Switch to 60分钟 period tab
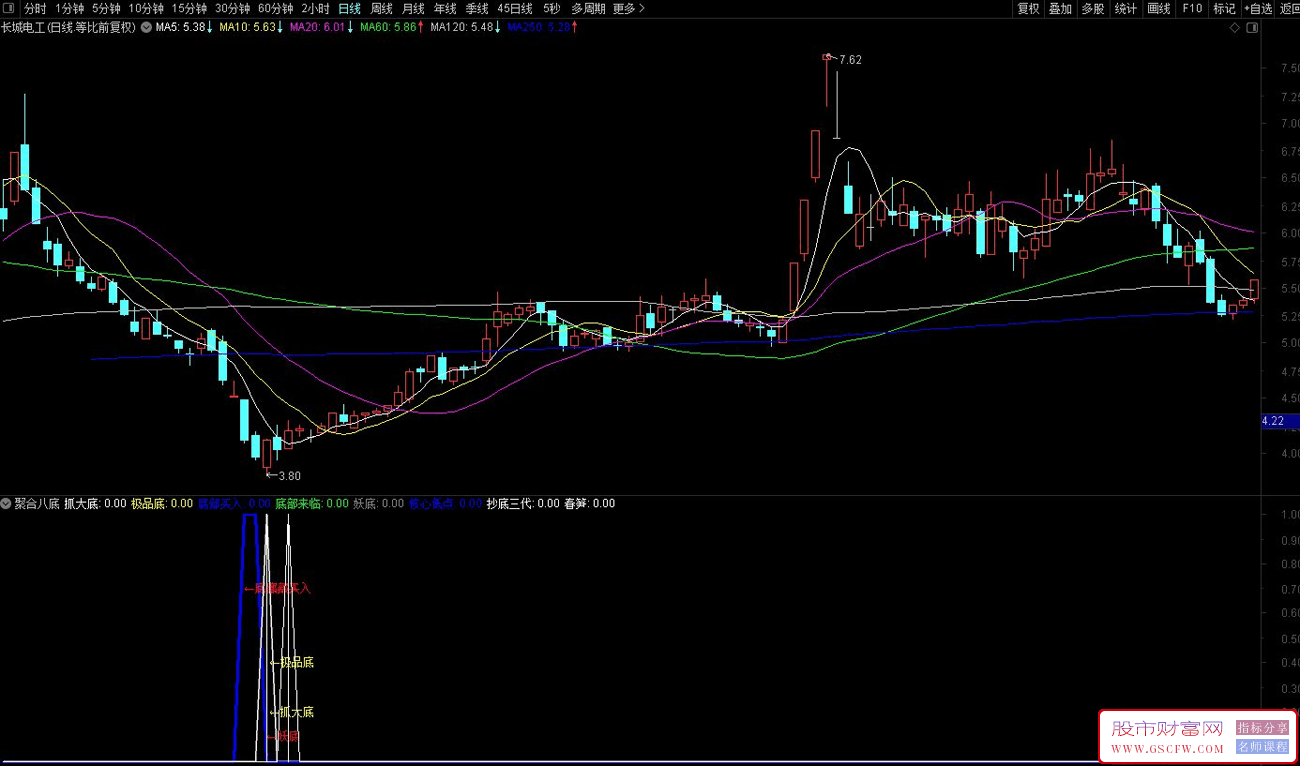This screenshot has width=1300, height=766. coord(275,9)
